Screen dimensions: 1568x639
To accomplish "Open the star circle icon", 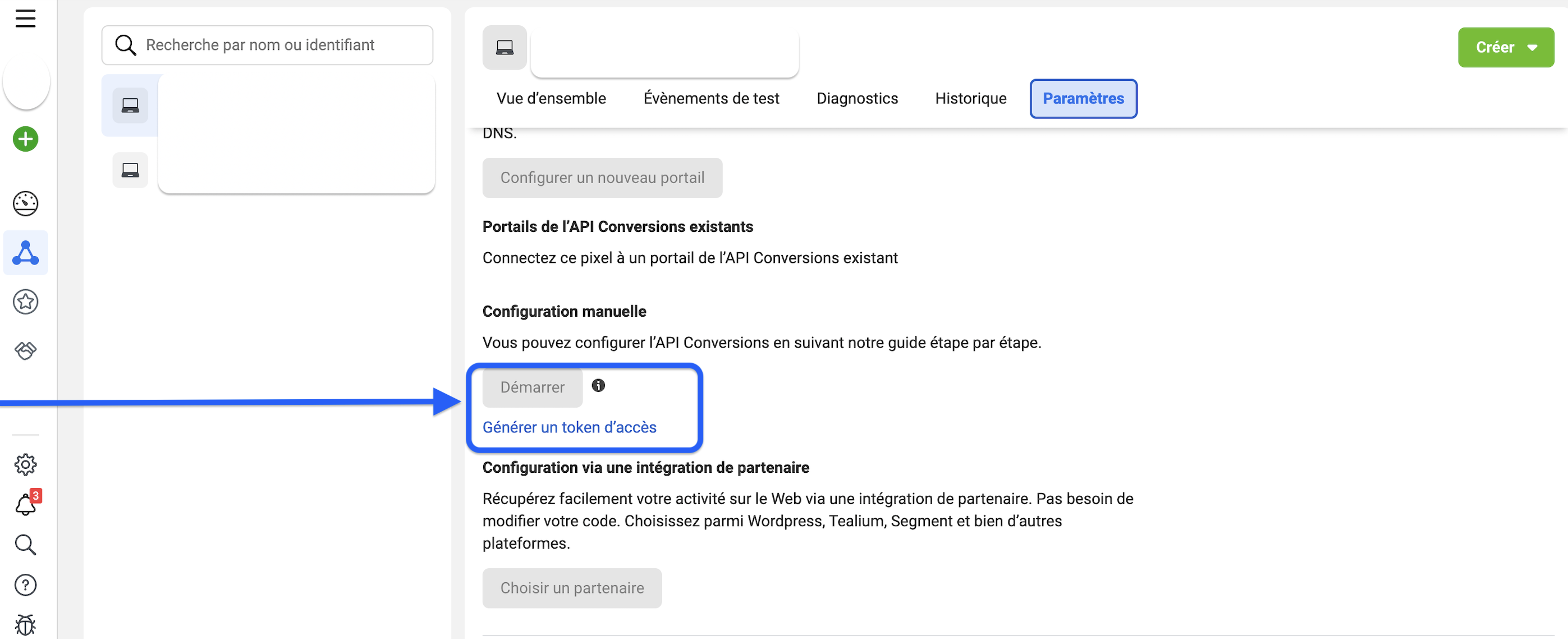I will (x=26, y=302).
